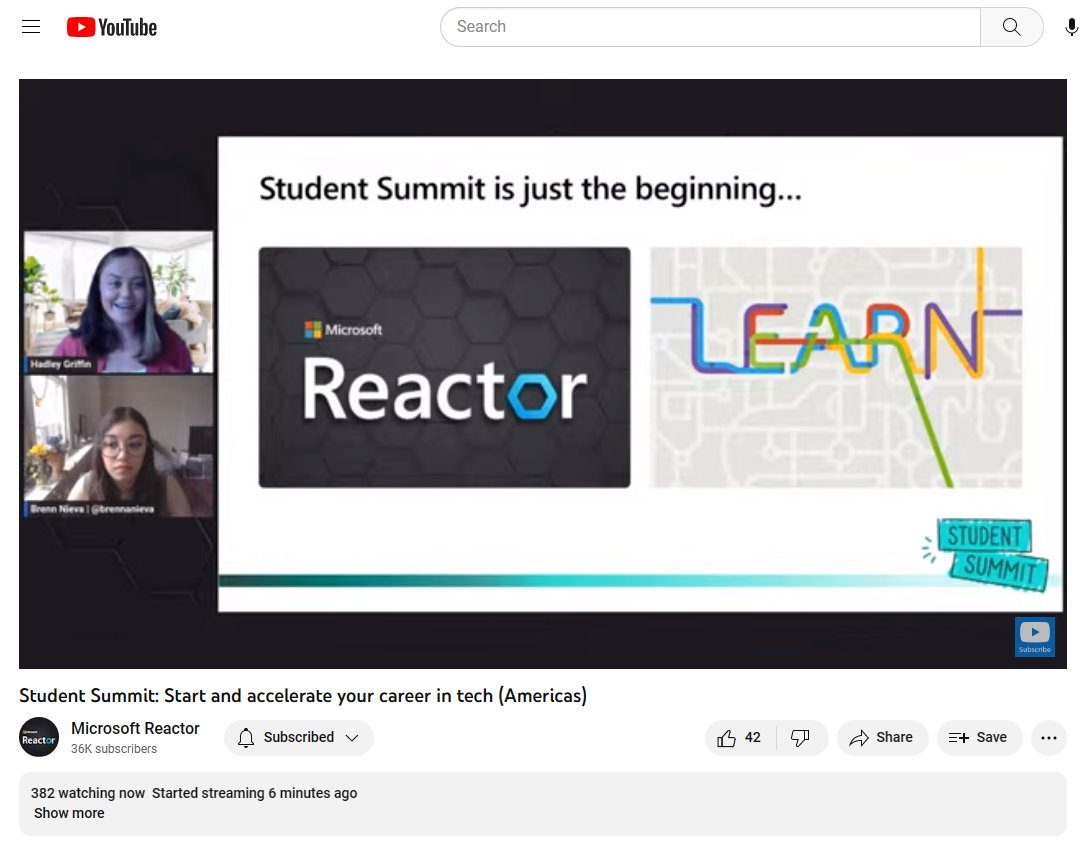This screenshot has width=1083, height=841.
Task: Click the like count showing 42
Action: pos(752,737)
